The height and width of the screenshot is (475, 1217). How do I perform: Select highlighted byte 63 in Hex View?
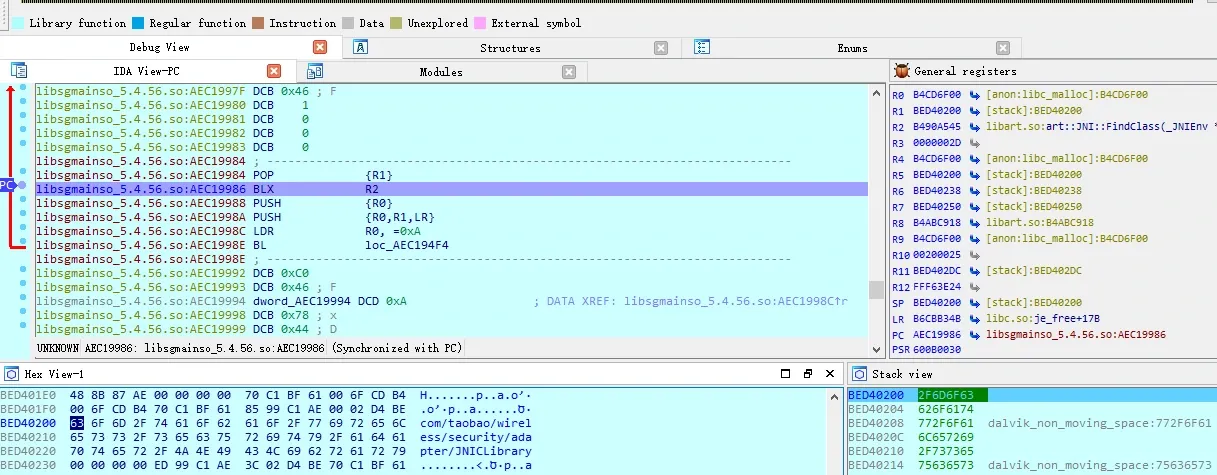pyautogui.click(x=76, y=423)
